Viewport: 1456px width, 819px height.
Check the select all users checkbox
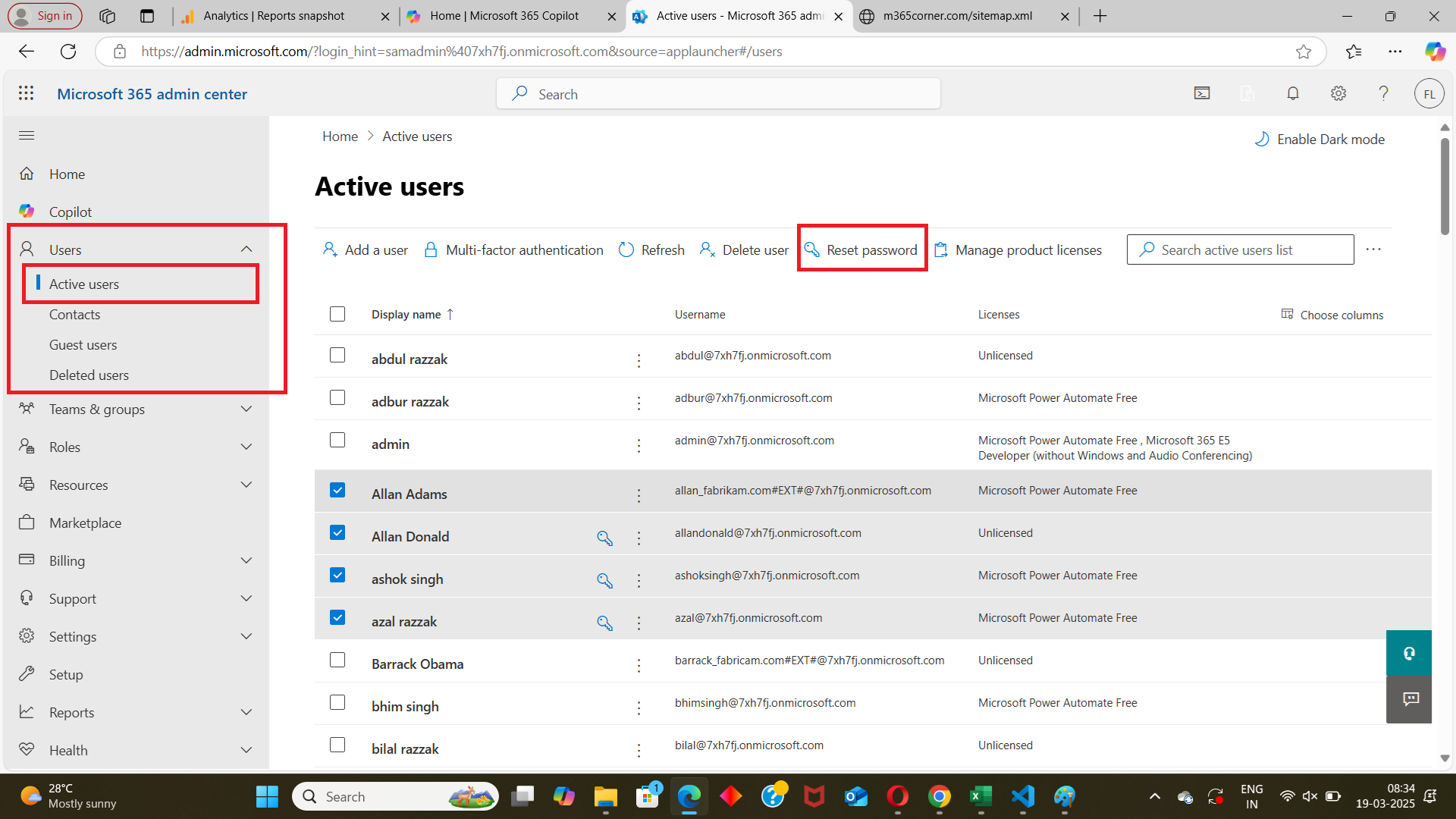337,314
